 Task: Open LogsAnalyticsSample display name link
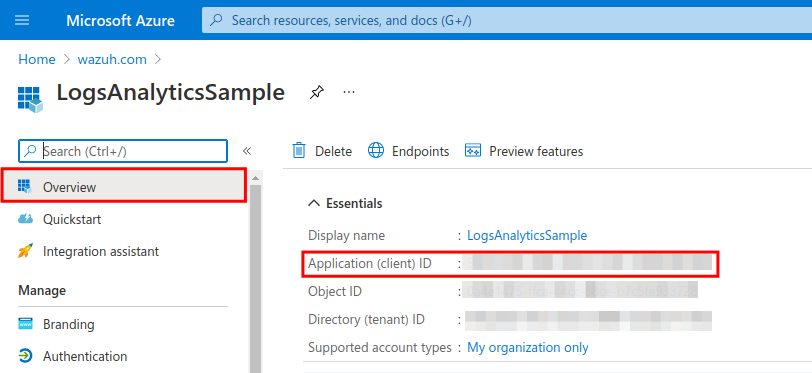click(x=527, y=236)
